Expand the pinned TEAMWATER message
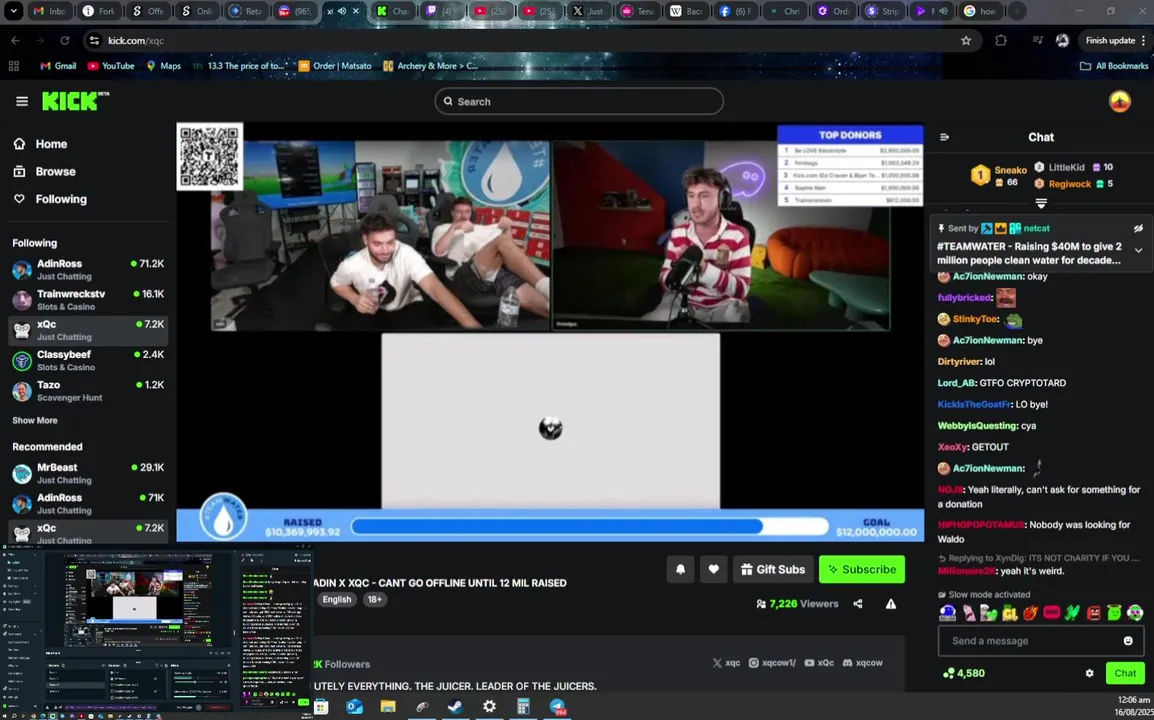Viewport: 1154px width, 720px height. [x=1138, y=250]
